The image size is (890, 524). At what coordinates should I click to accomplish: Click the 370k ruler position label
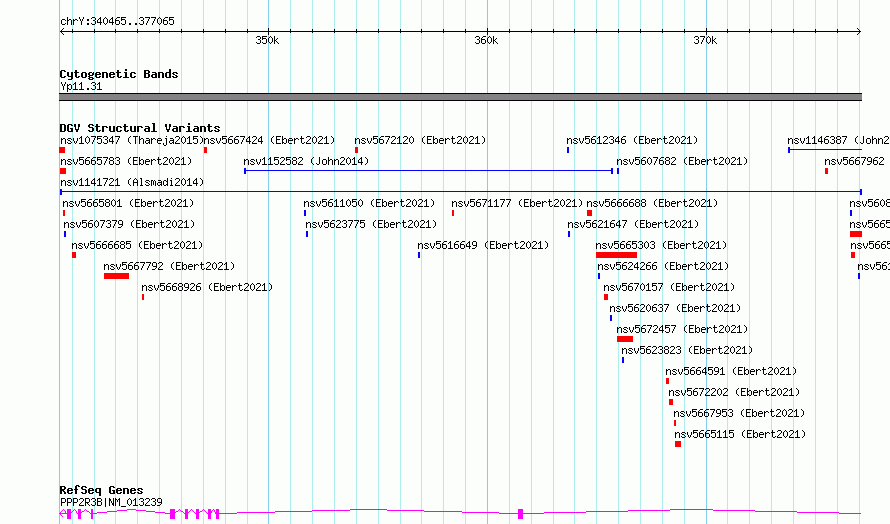[x=705, y=40]
